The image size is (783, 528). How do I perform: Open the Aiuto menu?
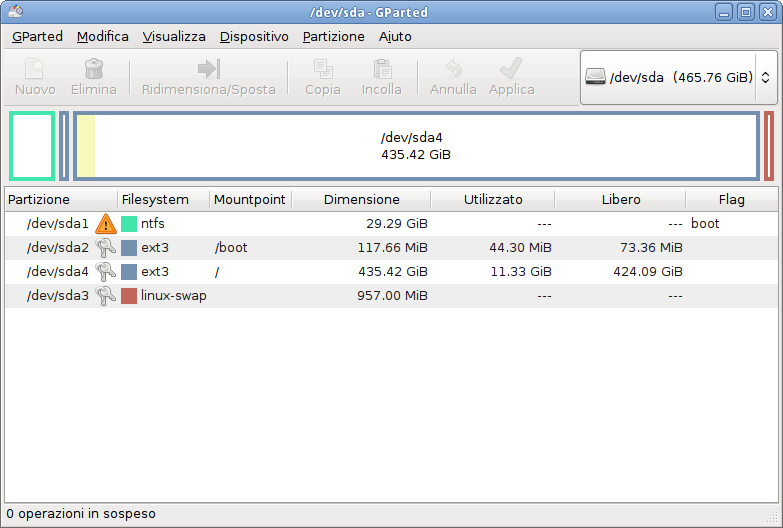point(395,36)
